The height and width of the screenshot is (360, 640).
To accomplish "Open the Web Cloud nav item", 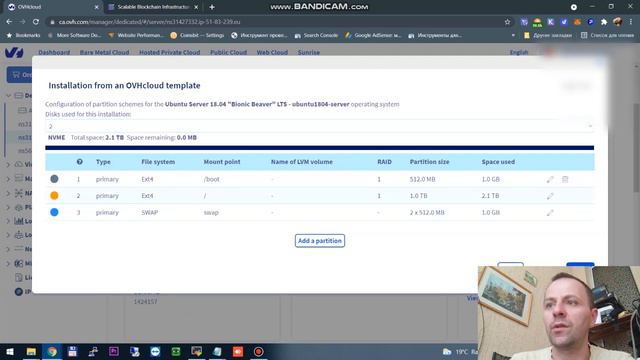I will (272, 52).
